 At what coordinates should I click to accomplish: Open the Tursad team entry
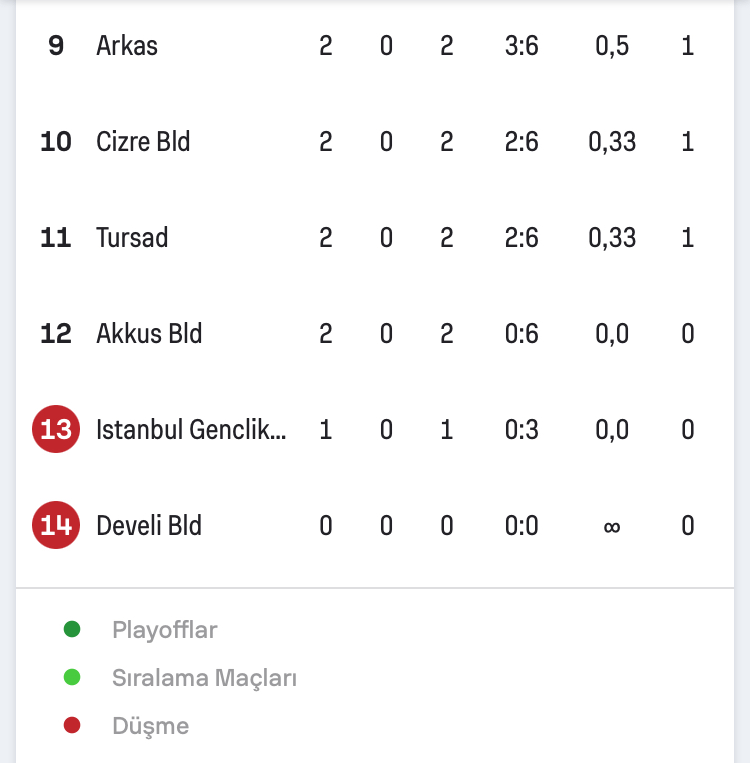pyautogui.click(x=132, y=237)
